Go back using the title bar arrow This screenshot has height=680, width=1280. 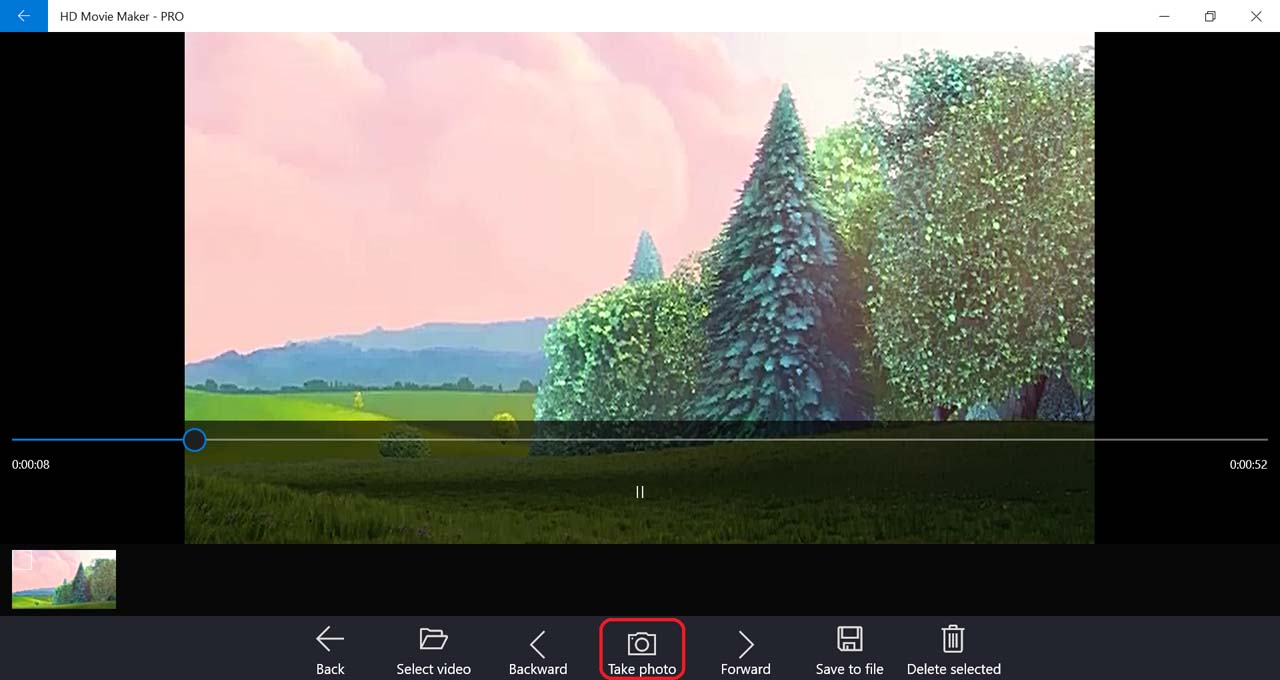point(23,16)
